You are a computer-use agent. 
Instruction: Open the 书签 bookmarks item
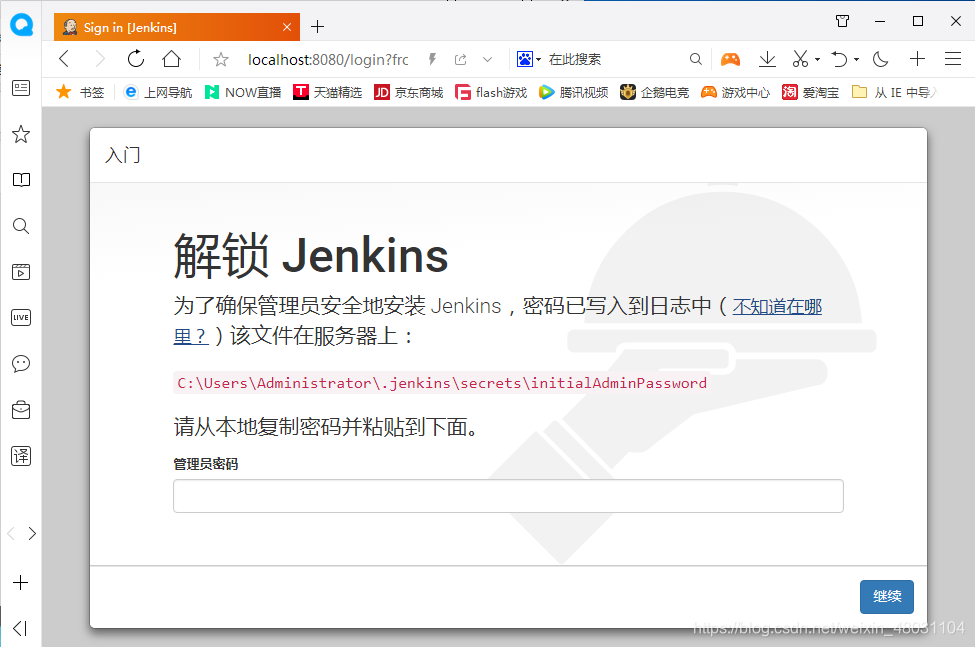(80, 93)
